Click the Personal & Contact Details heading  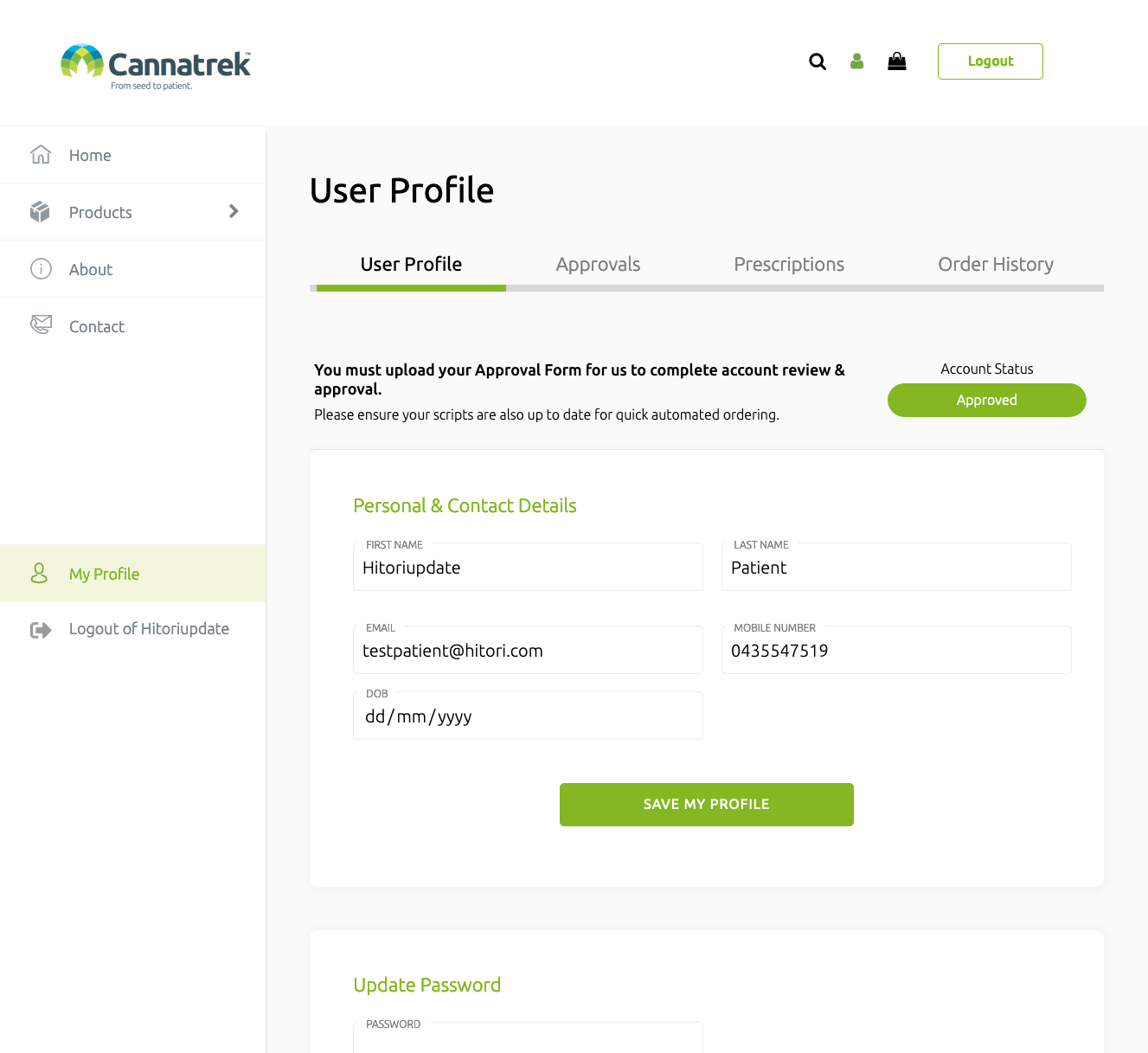465,506
